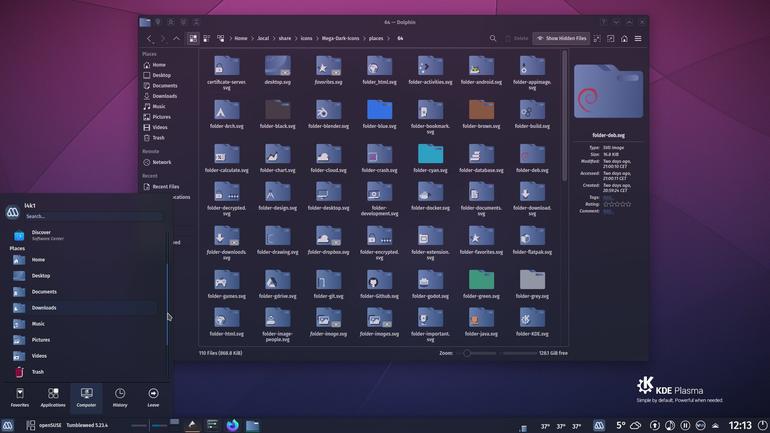Click the places breadcrumb segment
The width and height of the screenshot is (770, 433).
point(376,38)
